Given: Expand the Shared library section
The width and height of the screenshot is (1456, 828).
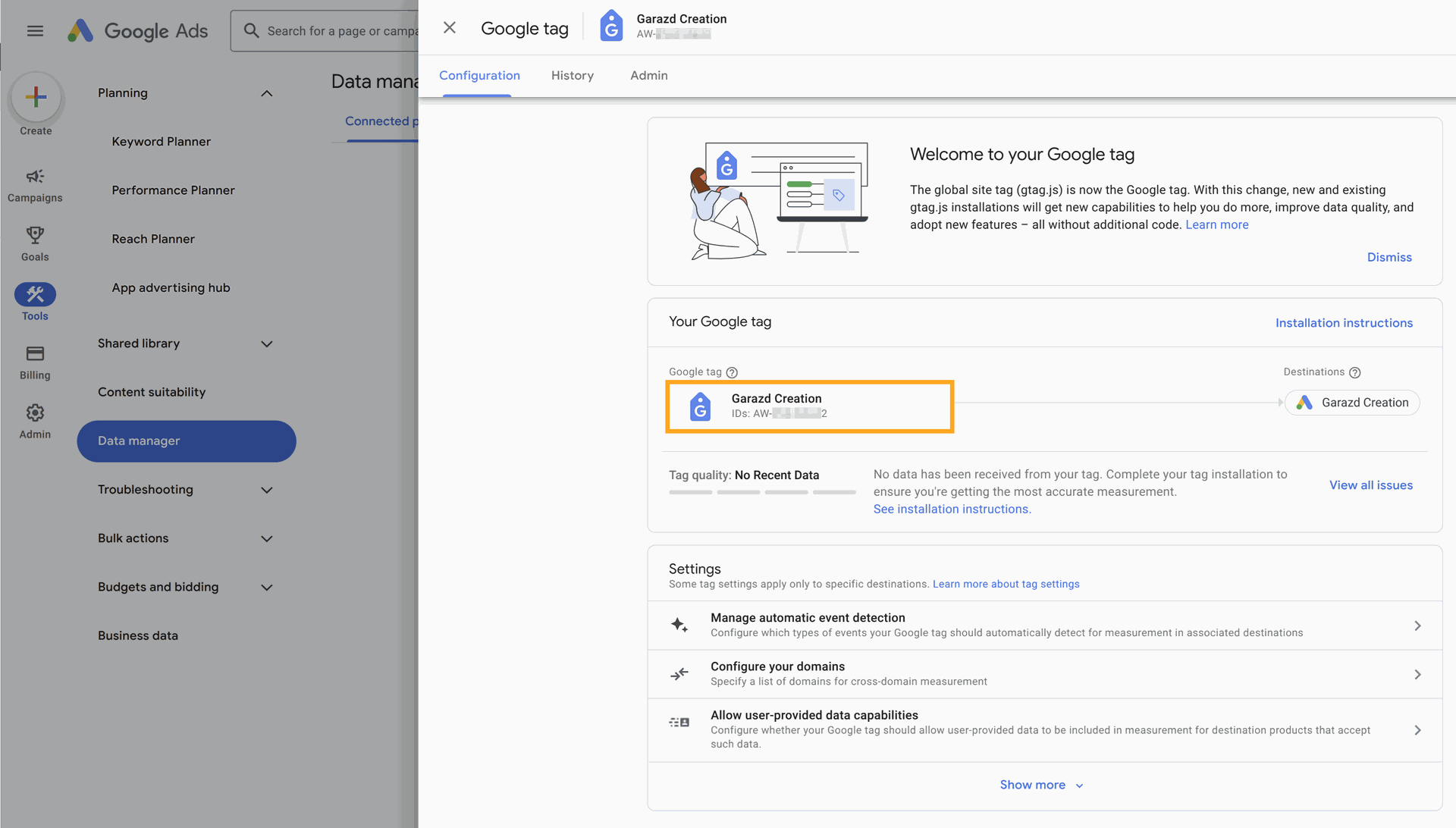Looking at the screenshot, I should click(267, 344).
